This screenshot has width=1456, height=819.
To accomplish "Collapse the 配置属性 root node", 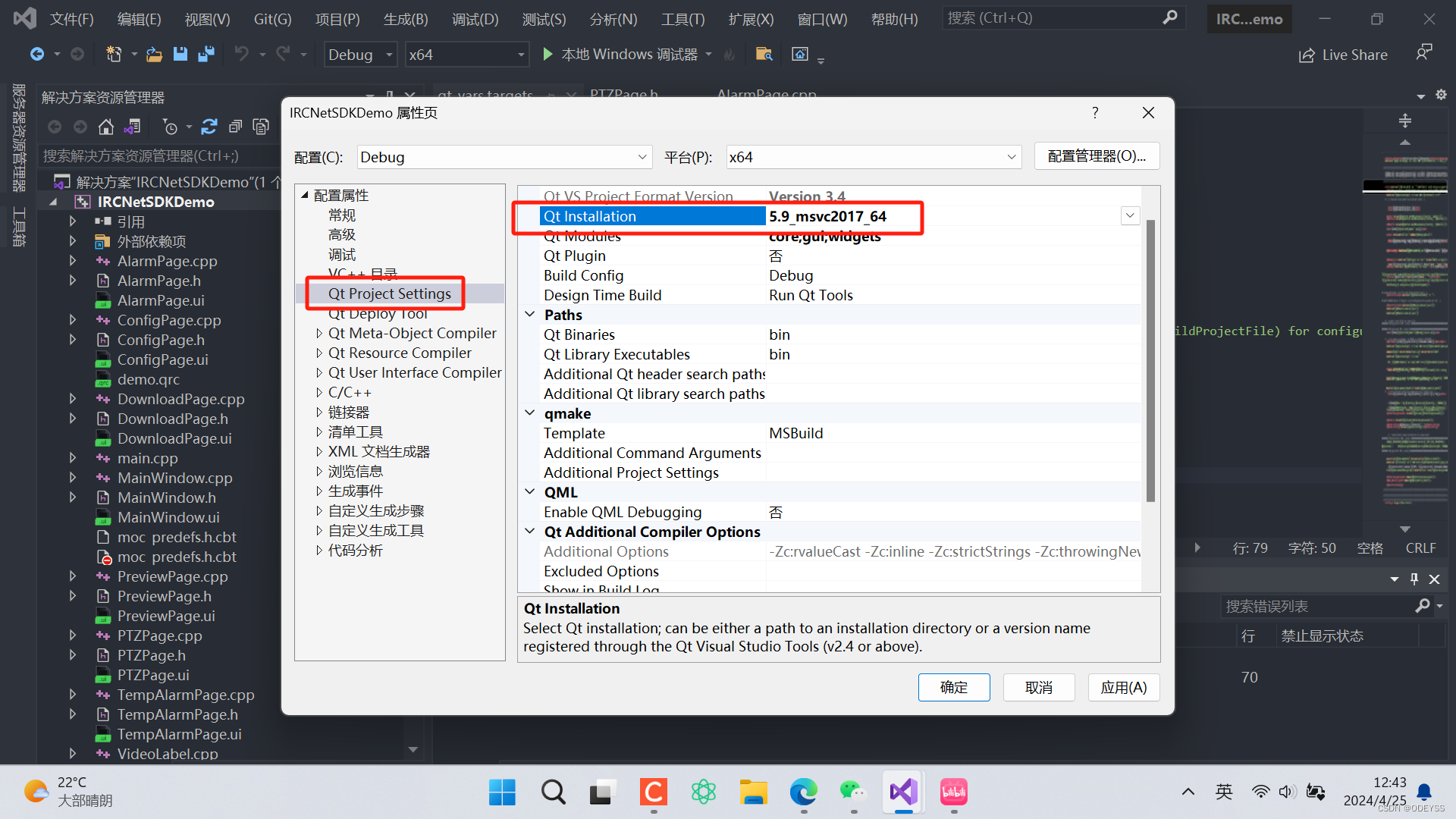I will tap(305, 195).
